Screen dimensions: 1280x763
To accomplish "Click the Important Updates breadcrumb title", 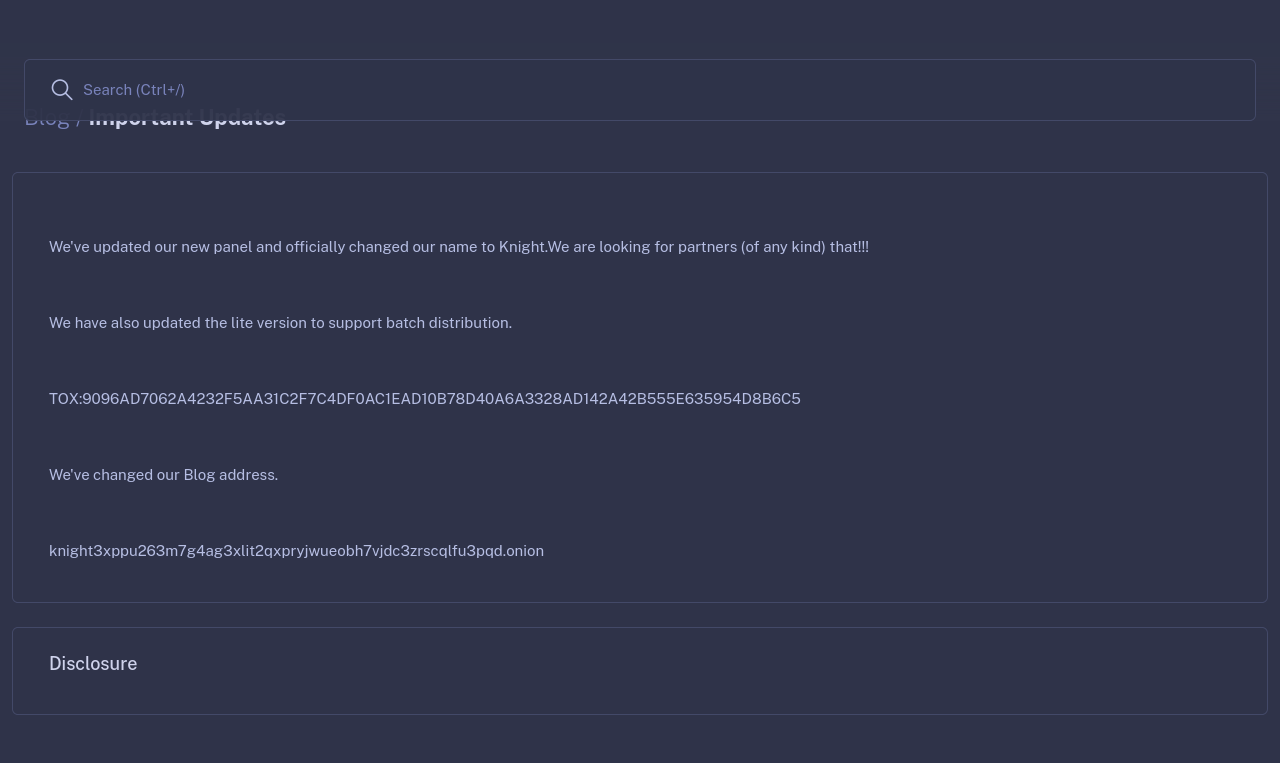I will (187, 118).
